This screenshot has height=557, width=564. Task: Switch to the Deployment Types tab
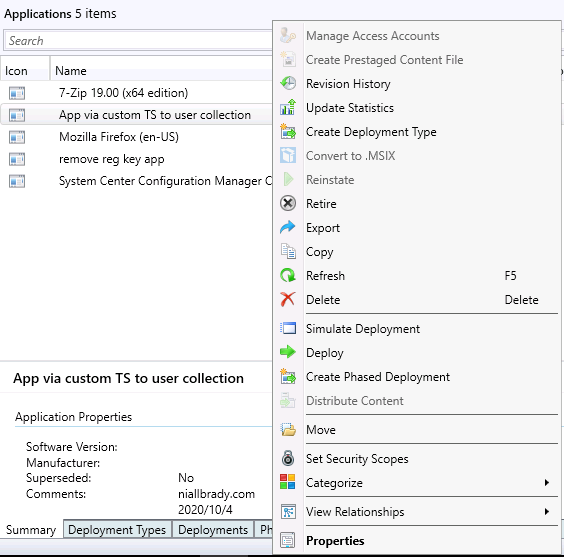tap(117, 529)
